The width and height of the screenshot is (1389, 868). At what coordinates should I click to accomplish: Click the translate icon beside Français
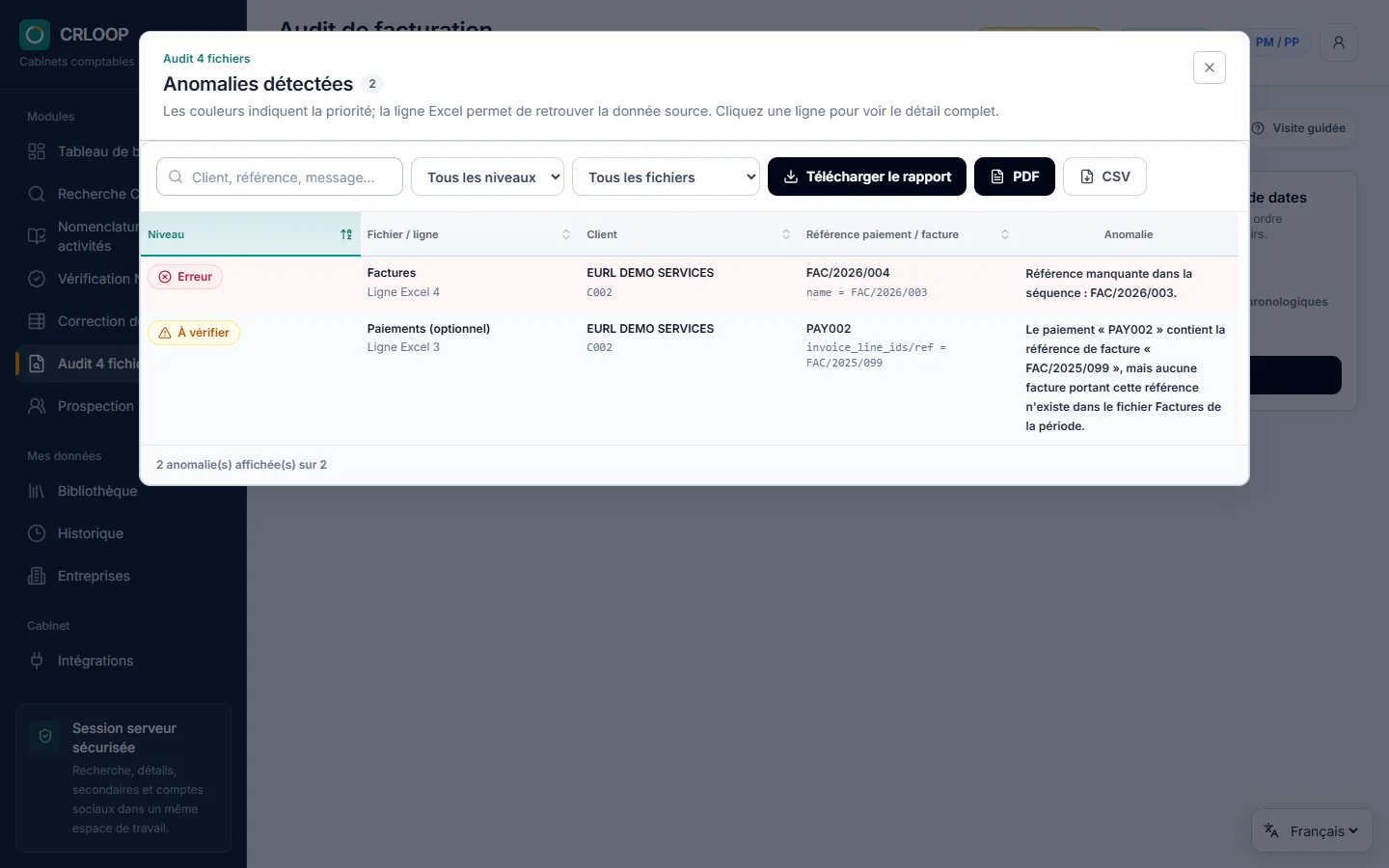click(x=1271, y=830)
